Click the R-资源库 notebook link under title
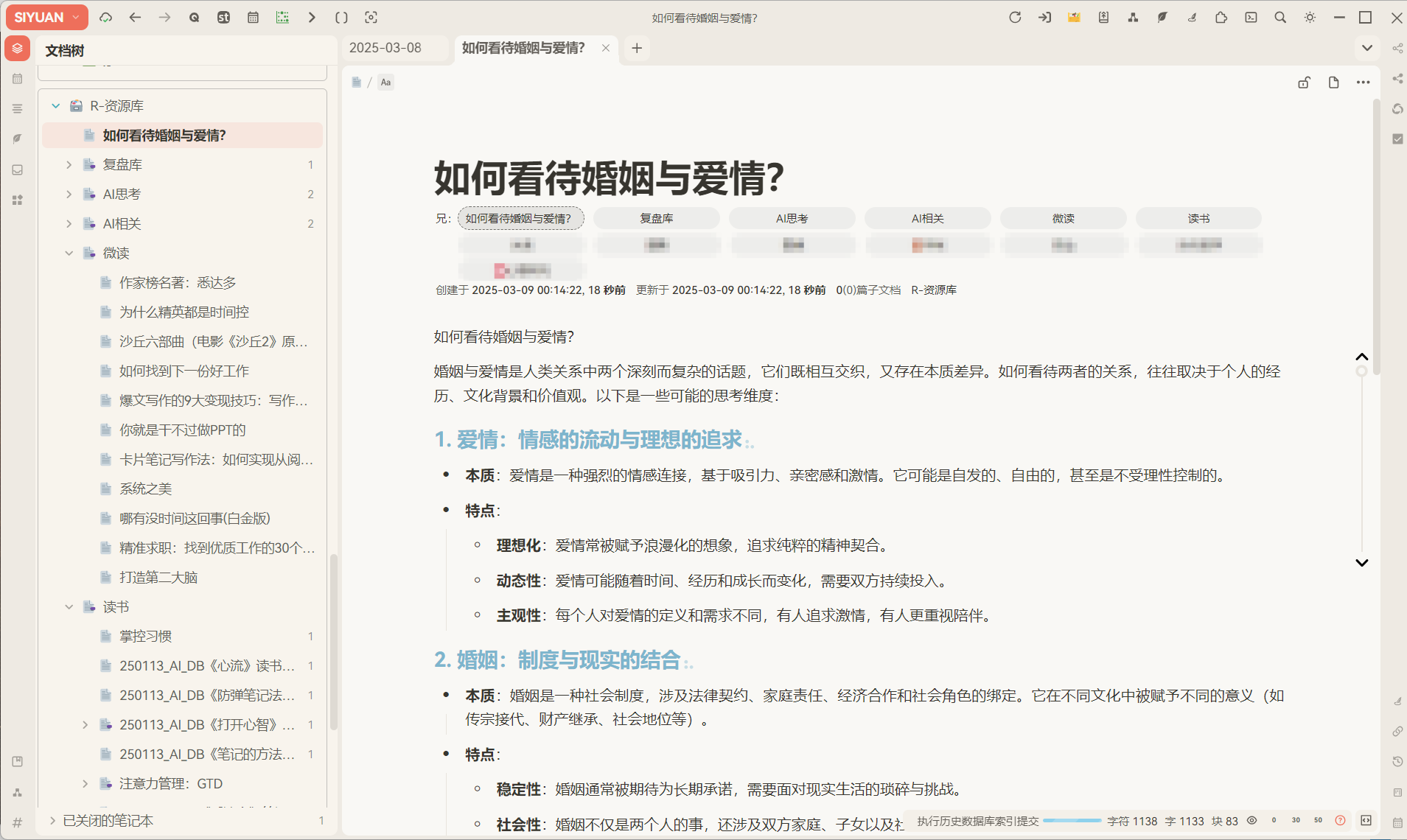 [x=933, y=290]
